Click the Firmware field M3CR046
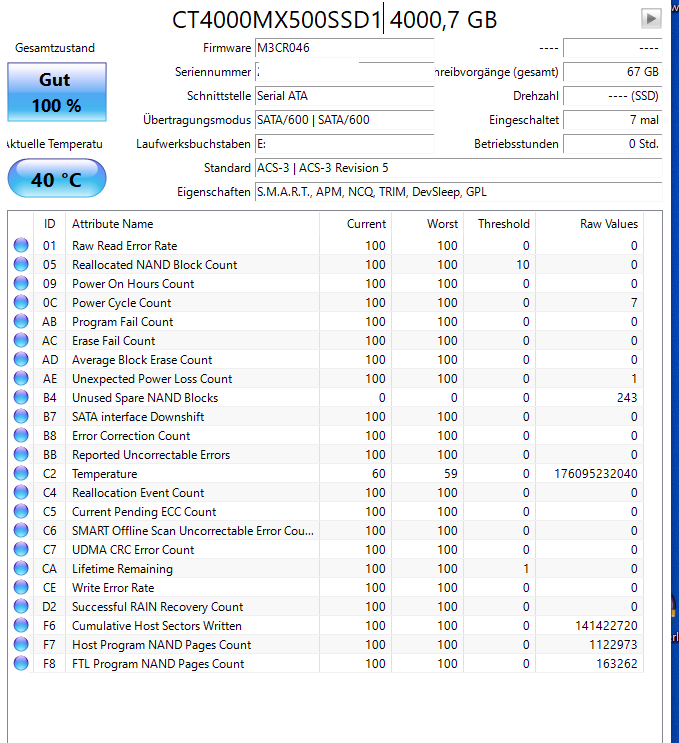Screen dimensions: 679x743 tap(344, 48)
